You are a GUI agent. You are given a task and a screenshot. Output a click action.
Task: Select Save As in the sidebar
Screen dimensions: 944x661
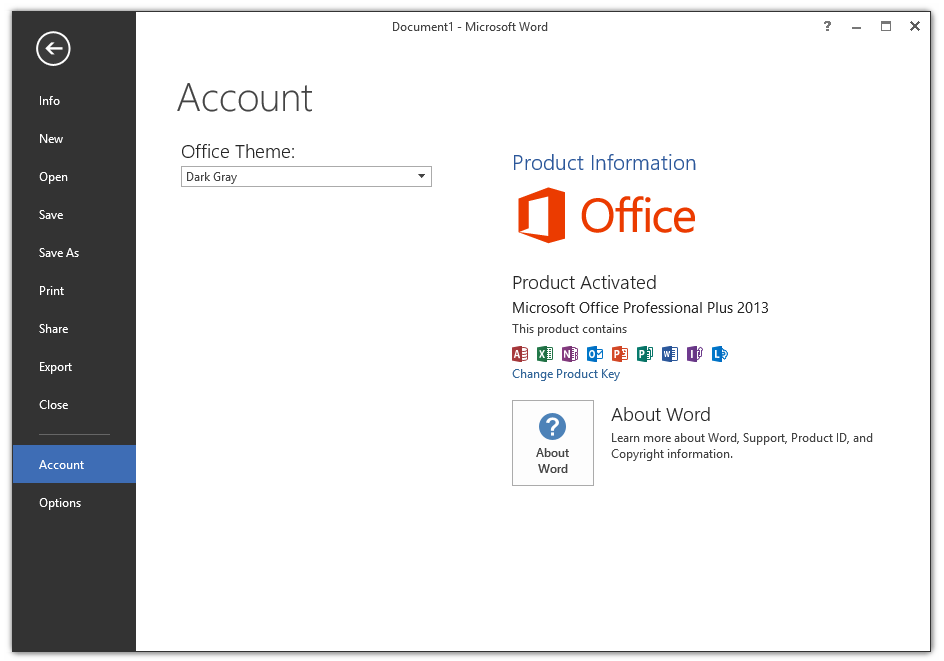pyautogui.click(x=59, y=253)
